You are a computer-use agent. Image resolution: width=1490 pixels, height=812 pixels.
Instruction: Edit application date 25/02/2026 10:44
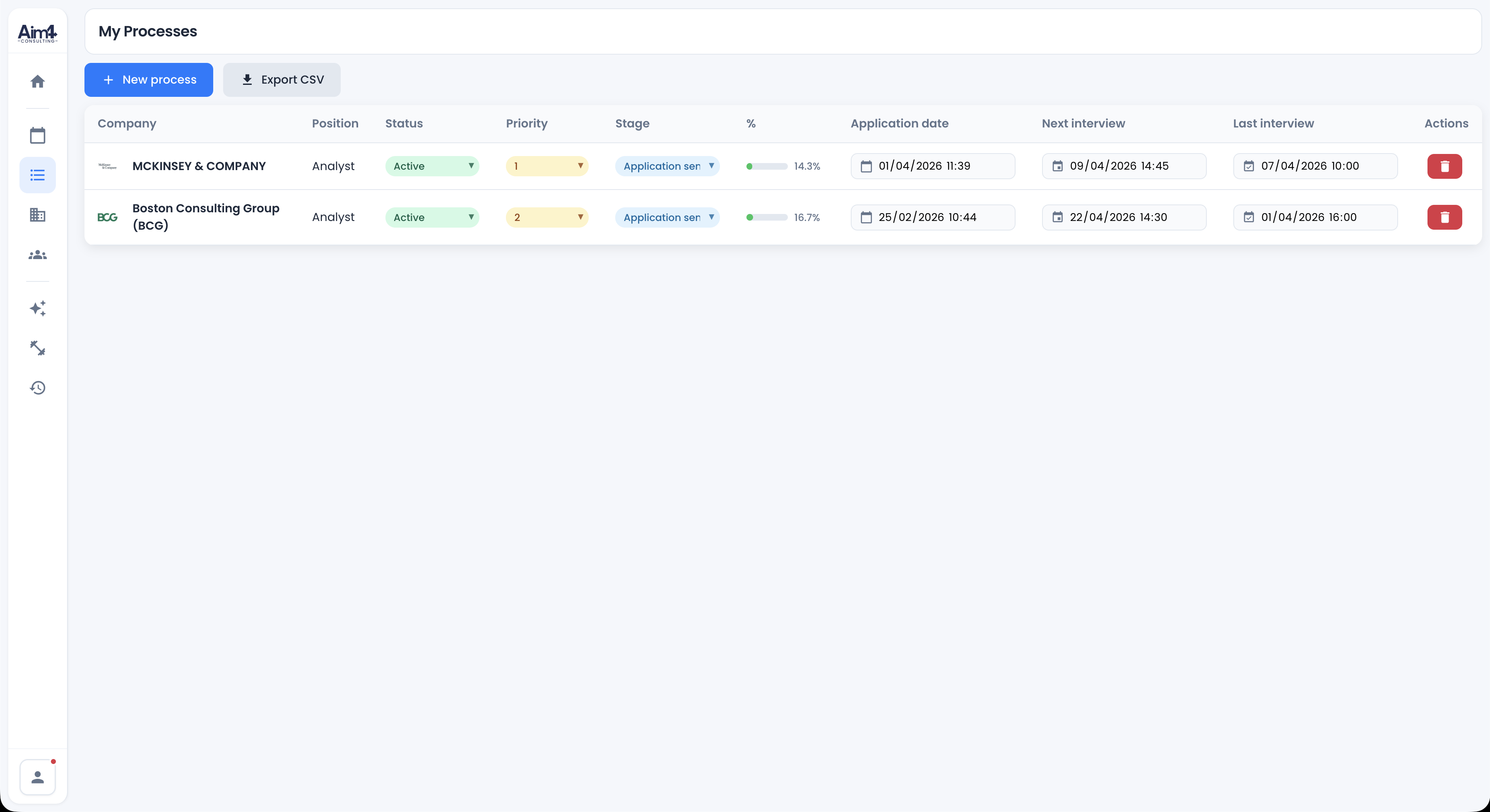(932, 217)
